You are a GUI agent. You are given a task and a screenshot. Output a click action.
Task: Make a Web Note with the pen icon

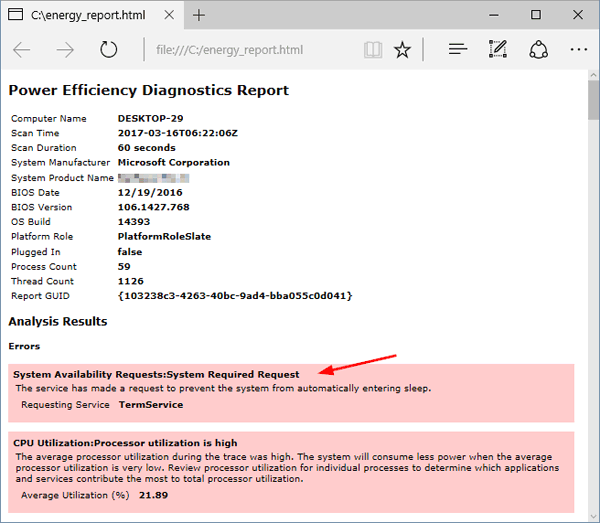[497, 50]
